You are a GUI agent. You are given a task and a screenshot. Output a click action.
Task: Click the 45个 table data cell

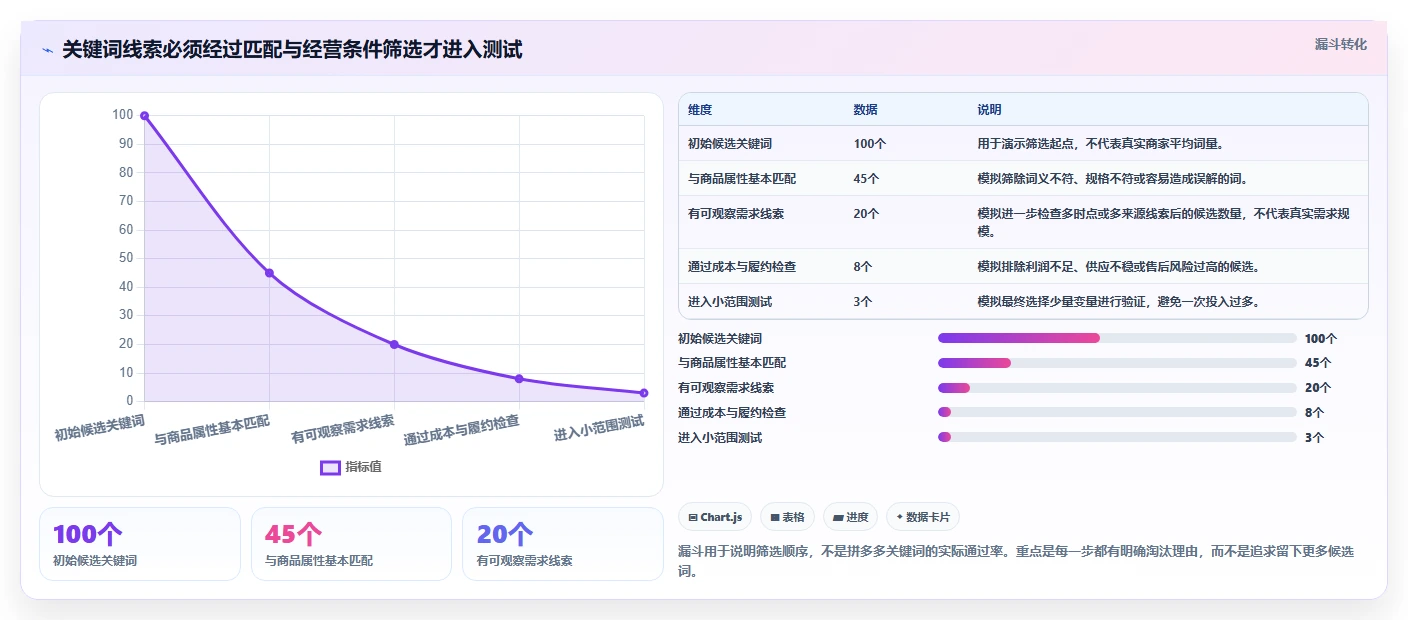(x=866, y=178)
